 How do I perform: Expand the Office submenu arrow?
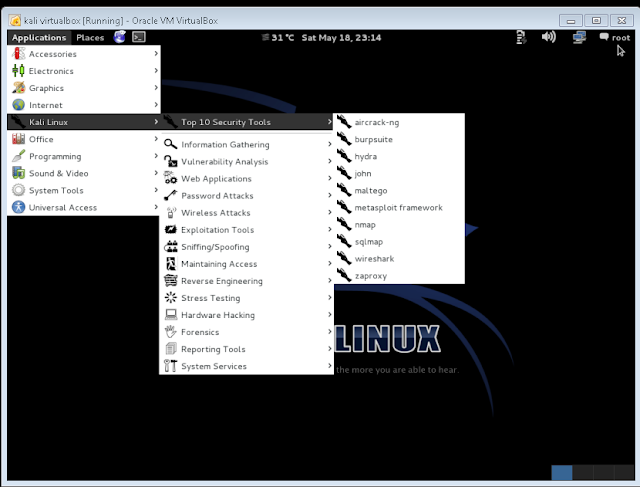coord(156,139)
